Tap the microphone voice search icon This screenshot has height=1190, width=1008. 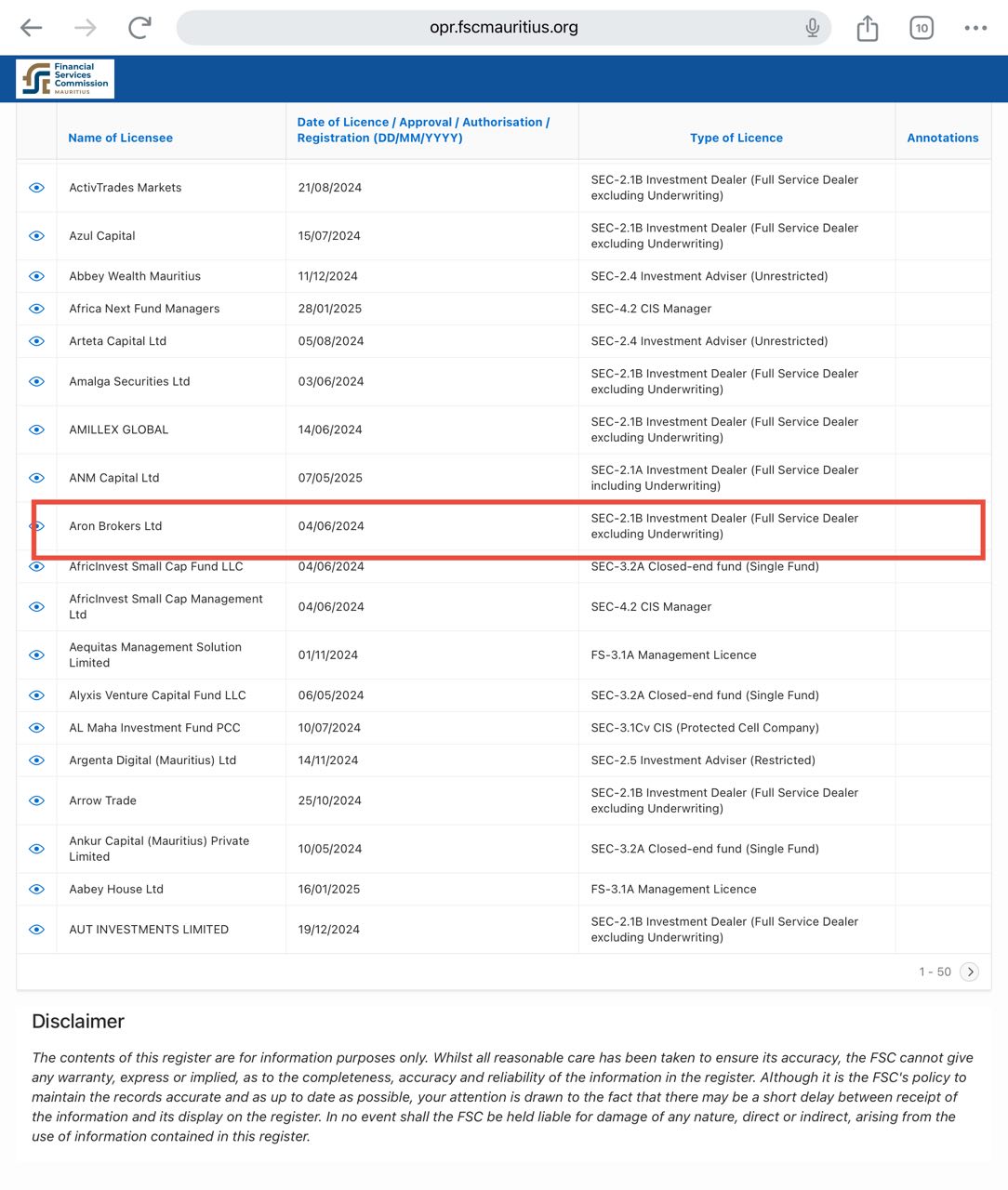tap(813, 28)
